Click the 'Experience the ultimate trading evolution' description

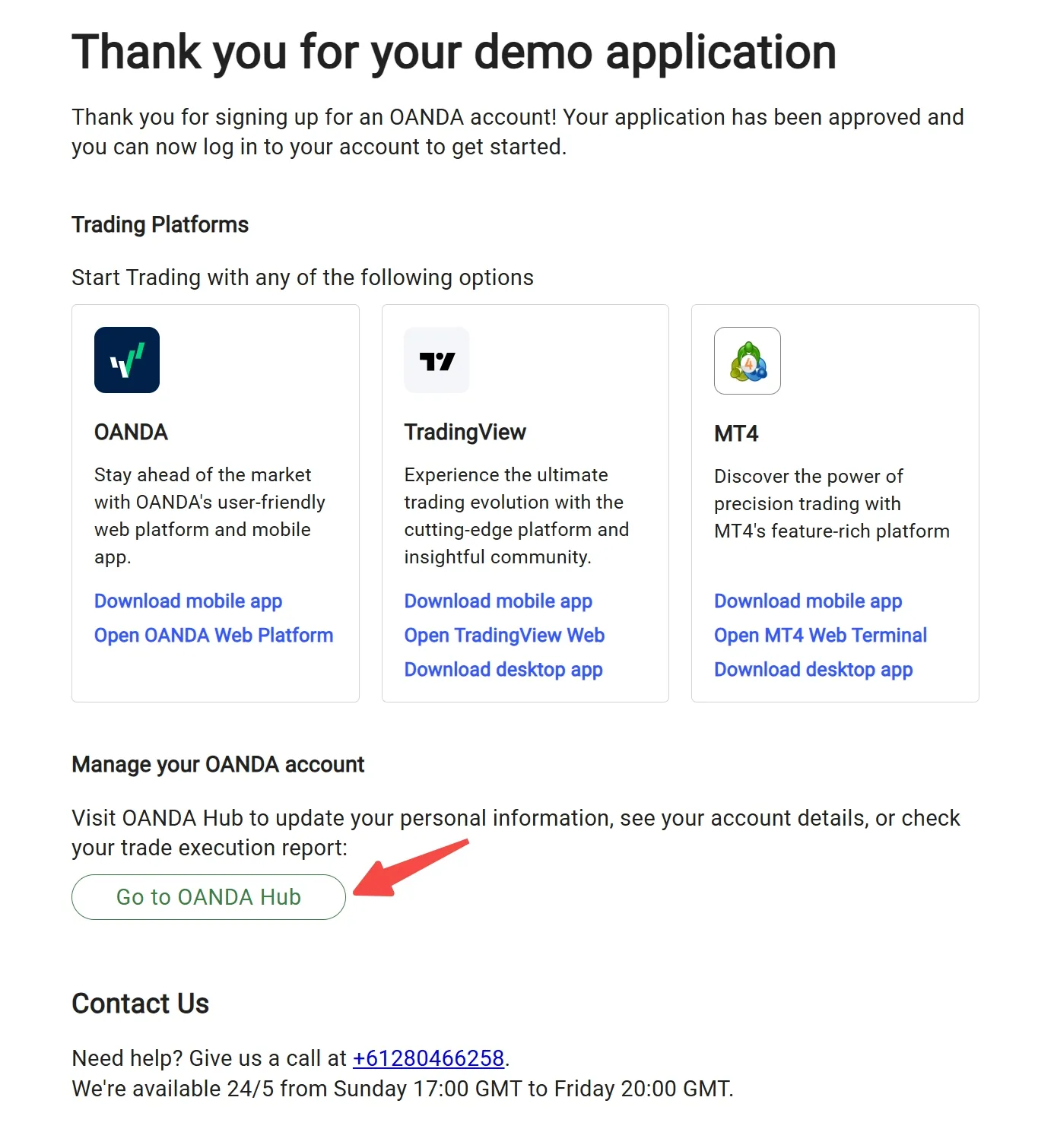tap(516, 515)
